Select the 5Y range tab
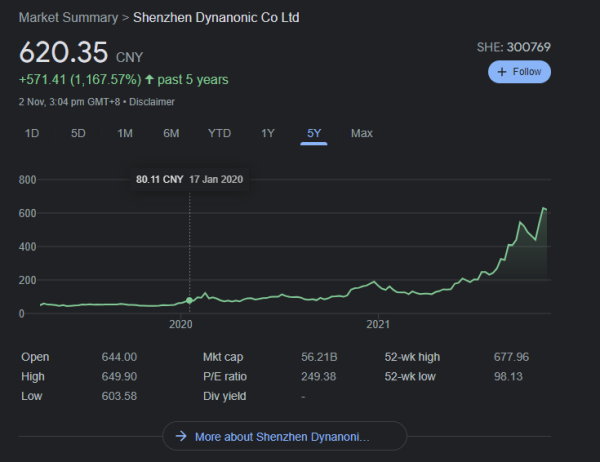The image size is (600, 462). (x=314, y=133)
